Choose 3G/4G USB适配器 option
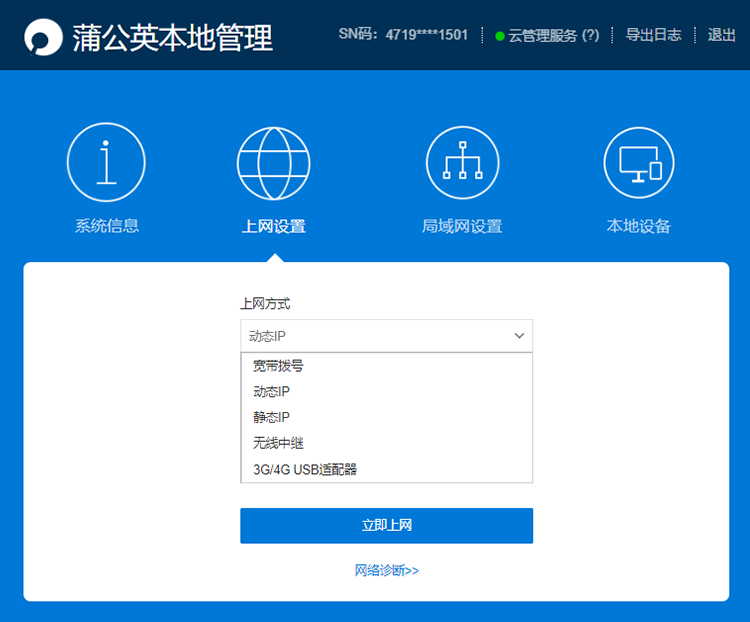Screen dimensions: 750x622 (386, 469)
